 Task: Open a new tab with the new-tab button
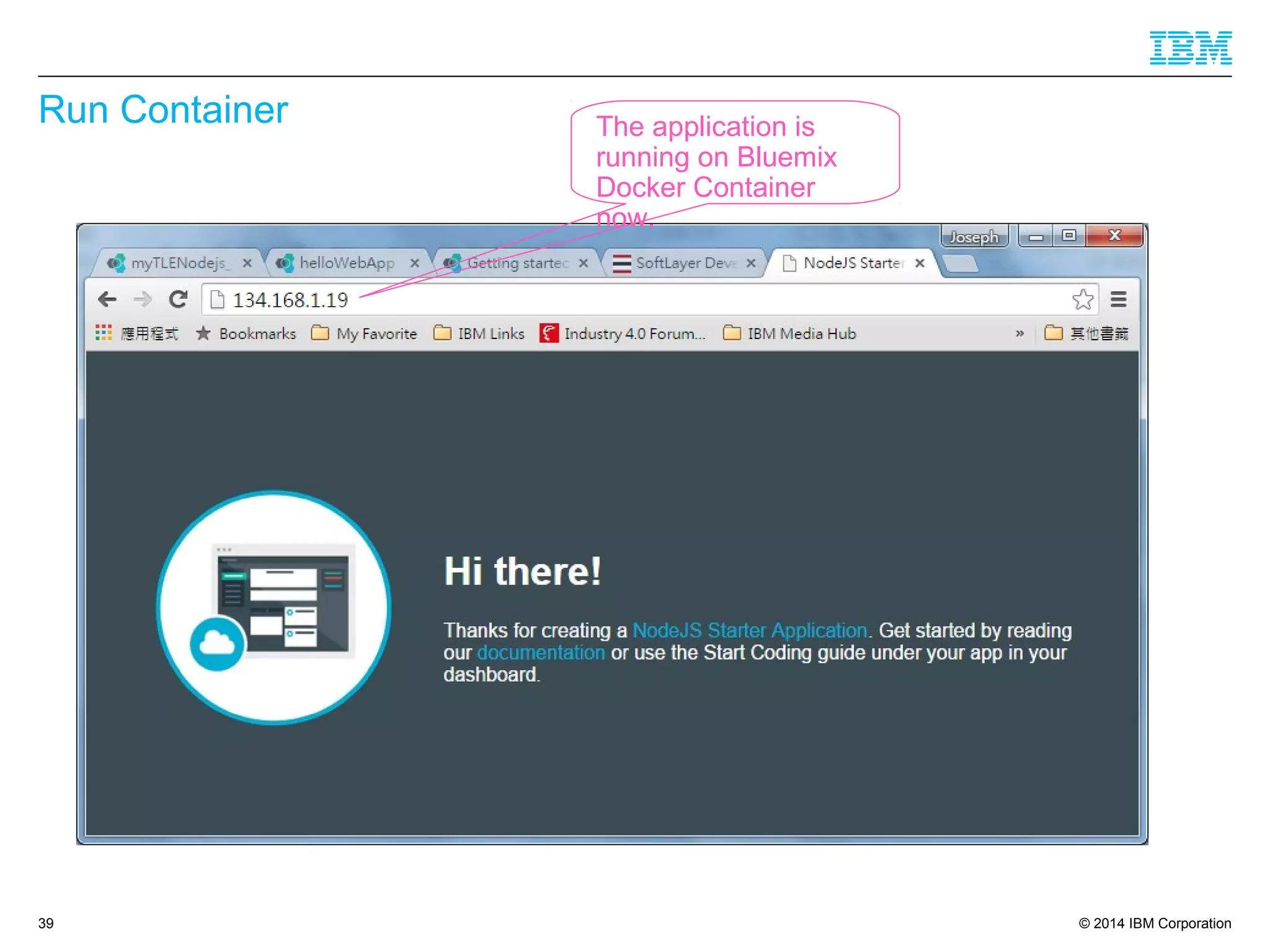[961, 265]
